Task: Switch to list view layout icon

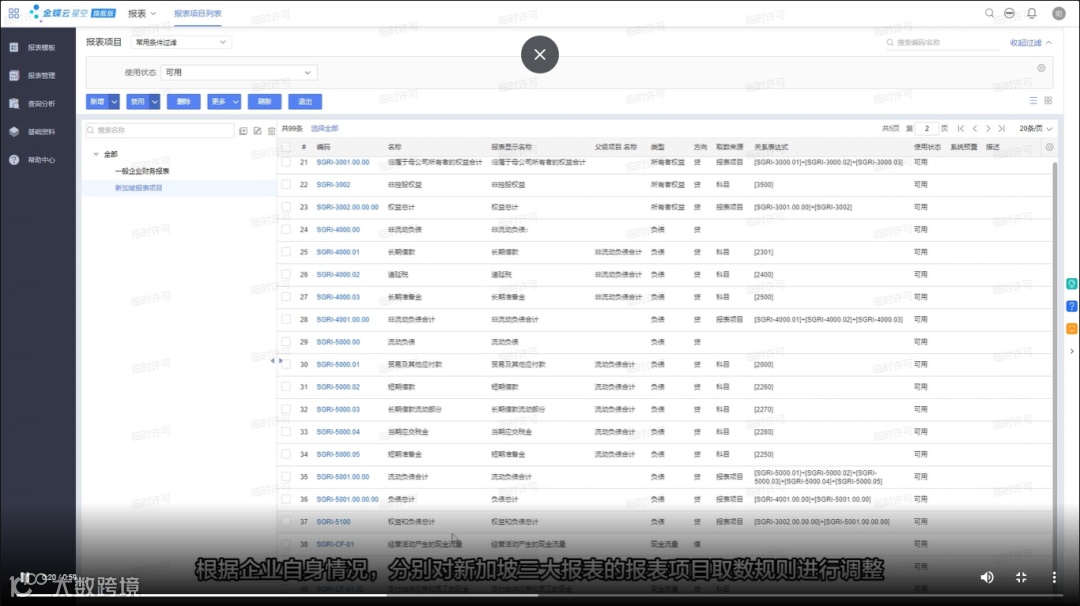Action: coord(1033,101)
